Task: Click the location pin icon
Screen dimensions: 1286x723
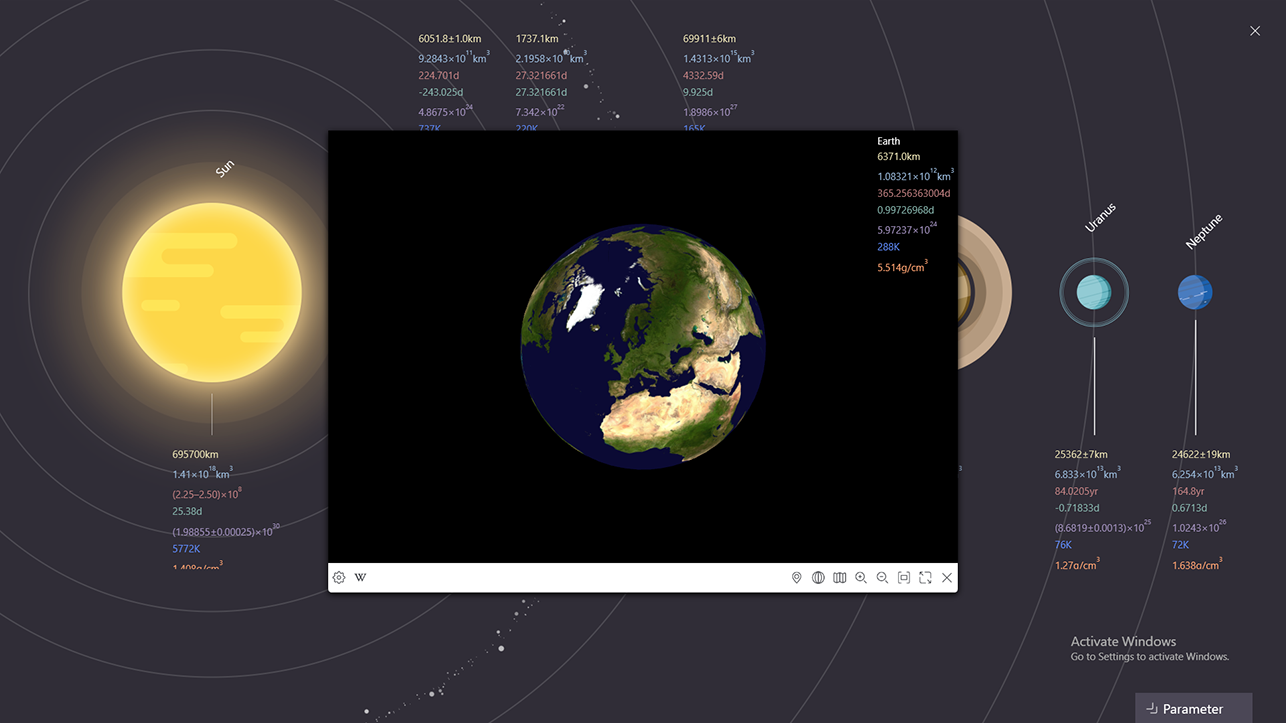Action: tap(797, 577)
